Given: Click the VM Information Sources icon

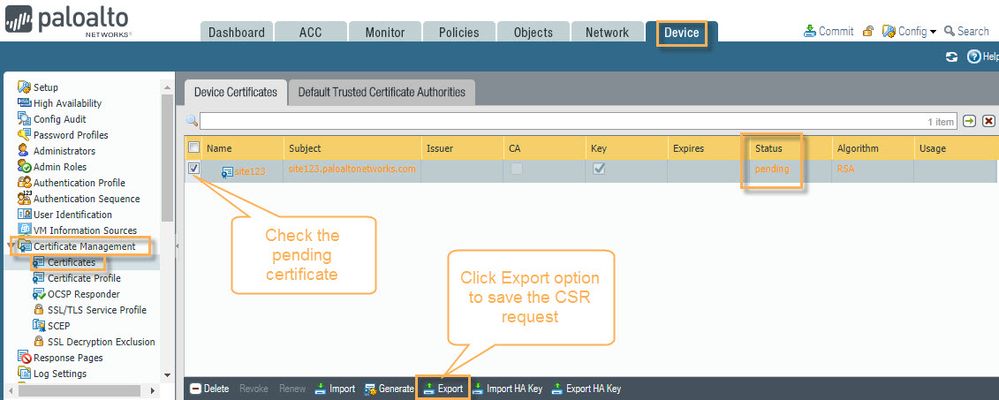Looking at the screenshot, I should click(24, 231).
